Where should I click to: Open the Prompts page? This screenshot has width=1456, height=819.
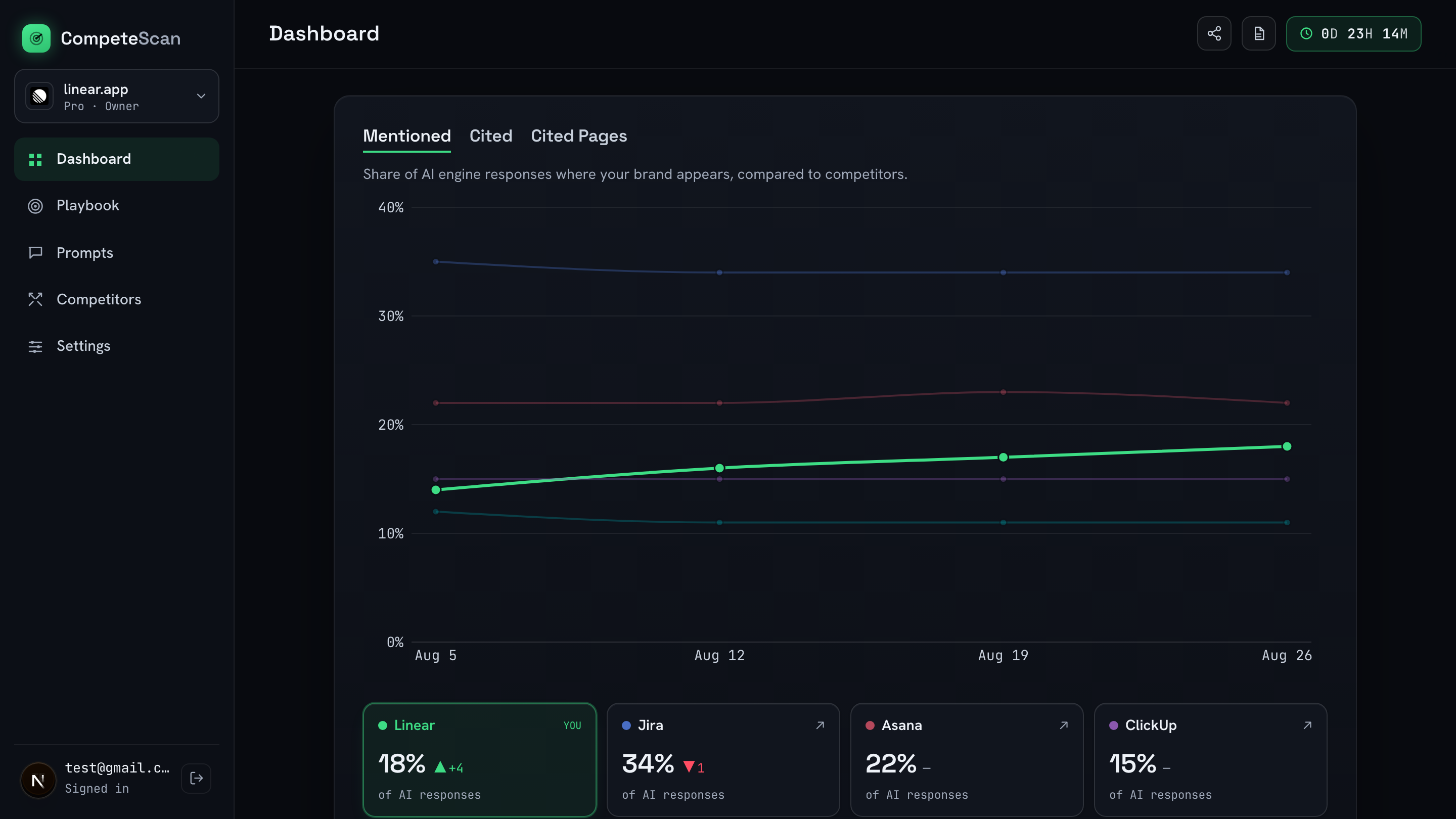pyautogui.click(x=116, y=253)
